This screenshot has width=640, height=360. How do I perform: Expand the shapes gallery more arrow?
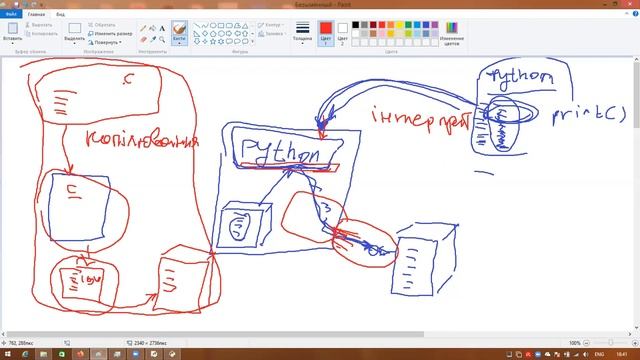click(x=252, y=41)
